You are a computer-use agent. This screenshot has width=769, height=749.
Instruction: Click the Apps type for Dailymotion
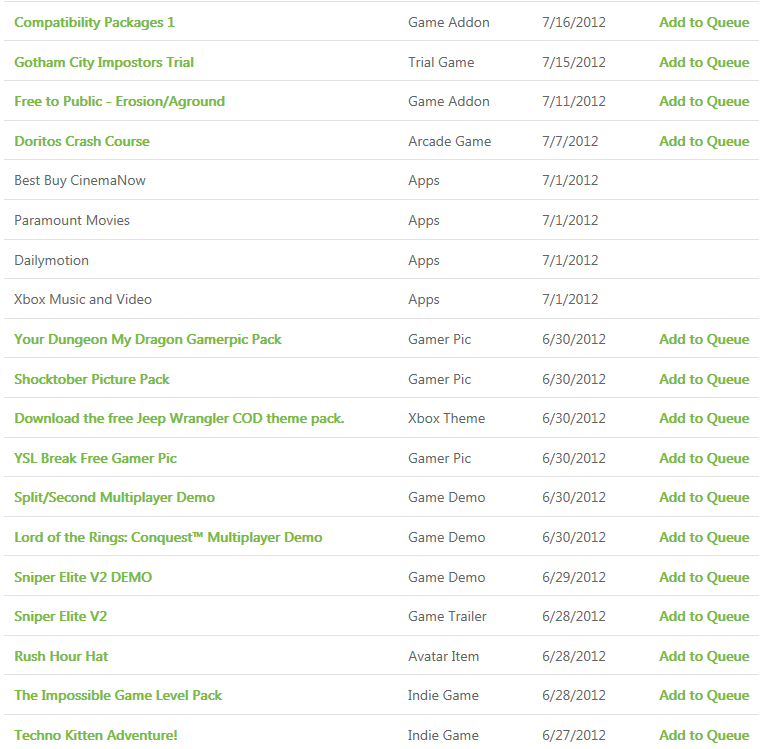click(x=424, y=260)
